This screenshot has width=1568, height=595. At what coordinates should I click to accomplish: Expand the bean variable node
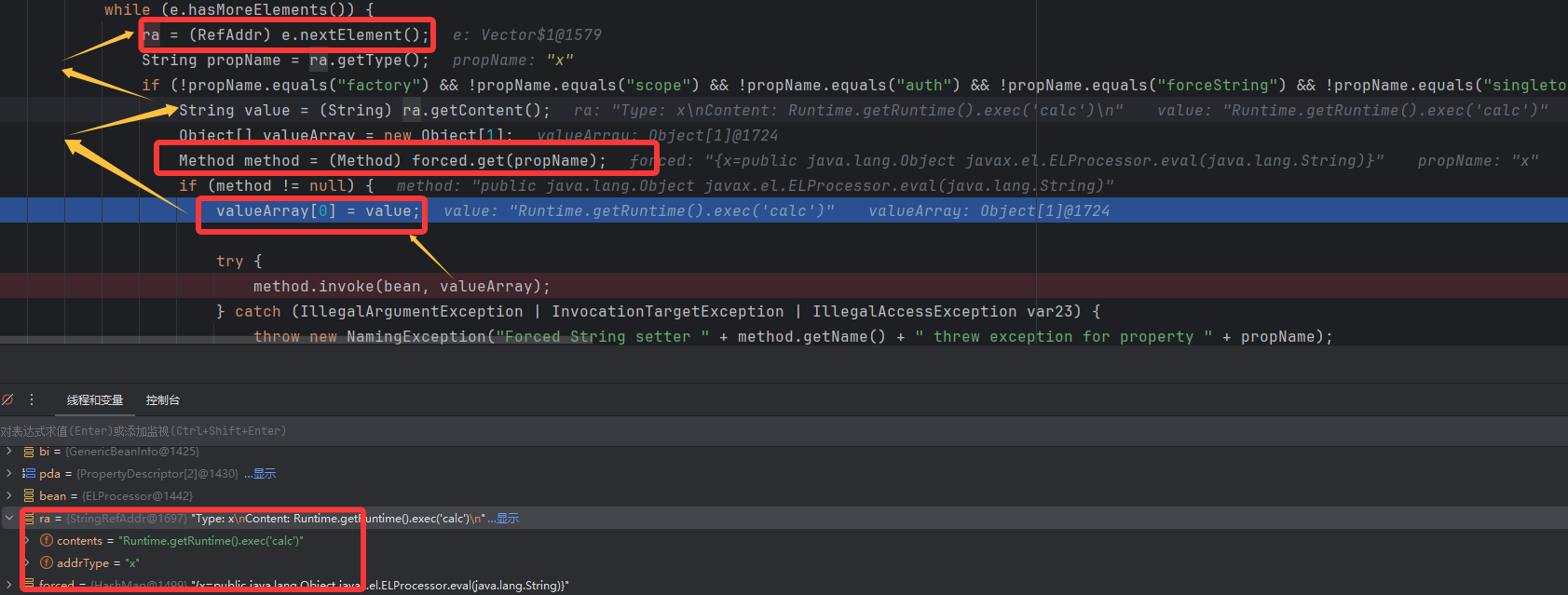(9, 496)
